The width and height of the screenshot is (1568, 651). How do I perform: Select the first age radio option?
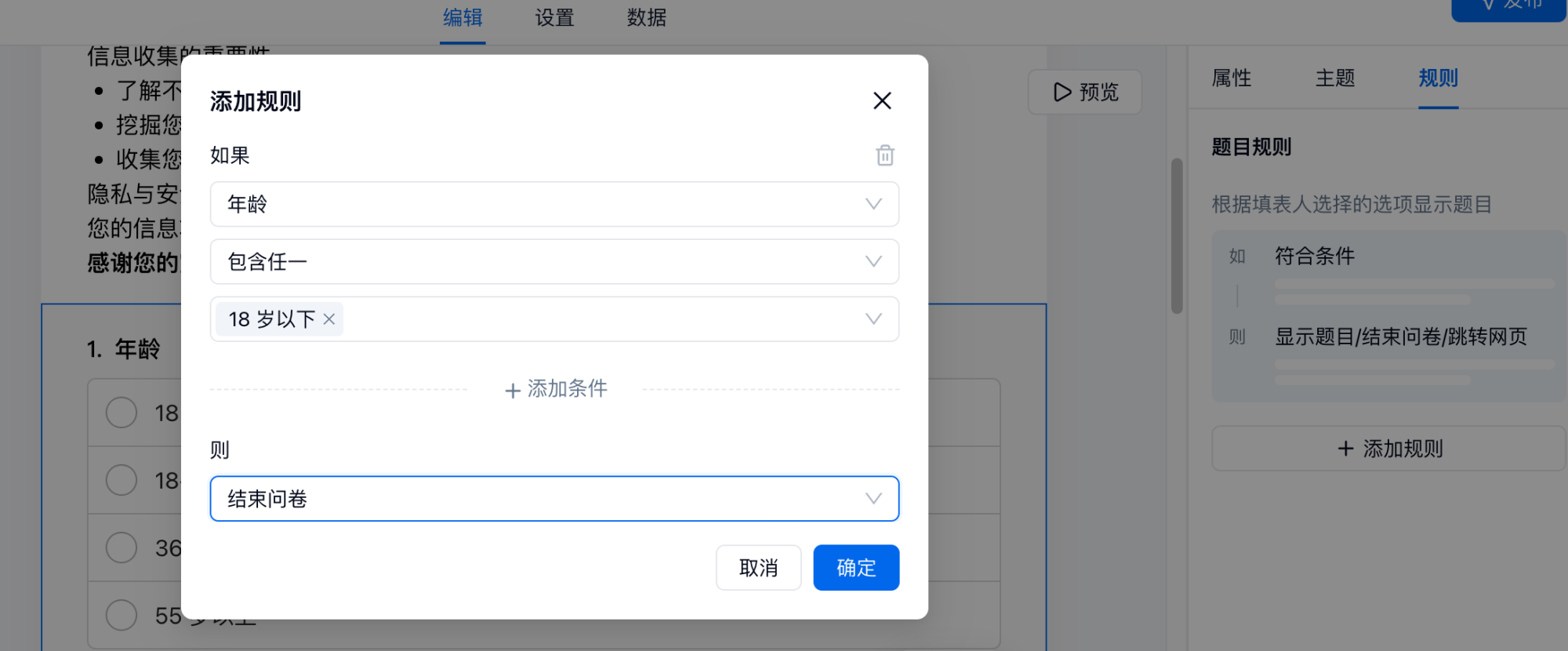(122, 413)
